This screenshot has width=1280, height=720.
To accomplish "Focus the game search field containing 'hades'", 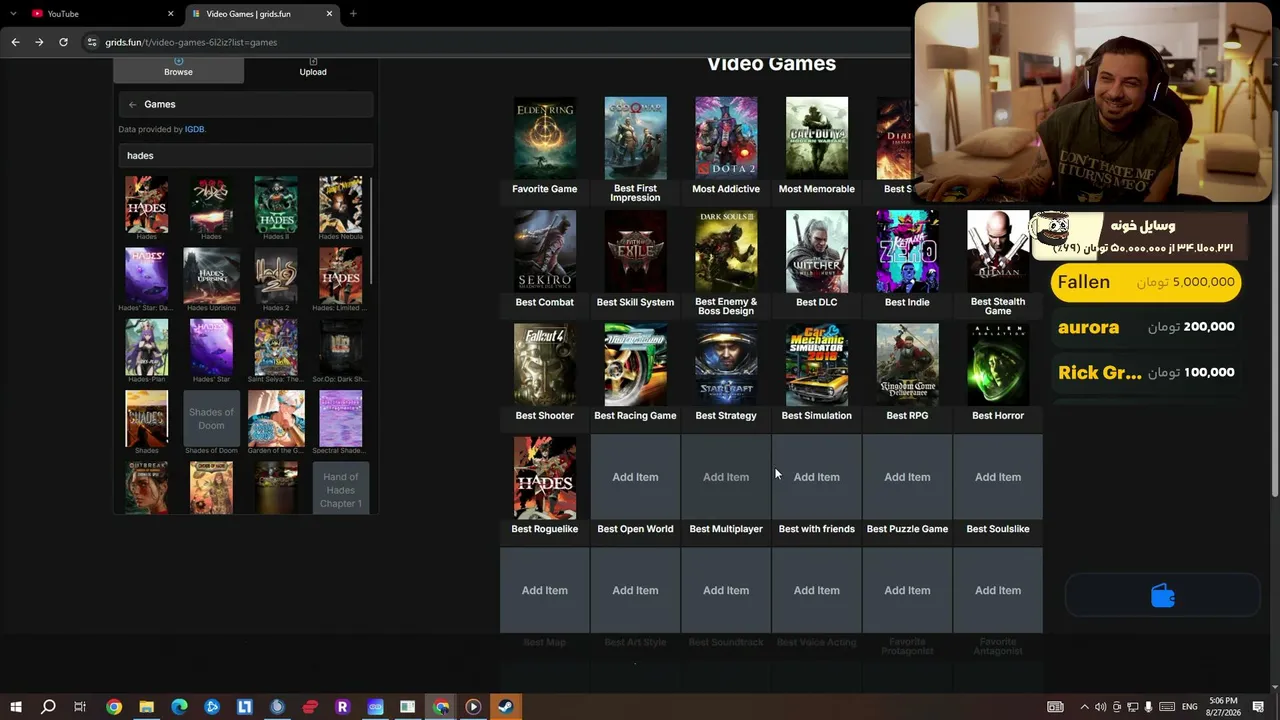I will [x=245, y=155].
